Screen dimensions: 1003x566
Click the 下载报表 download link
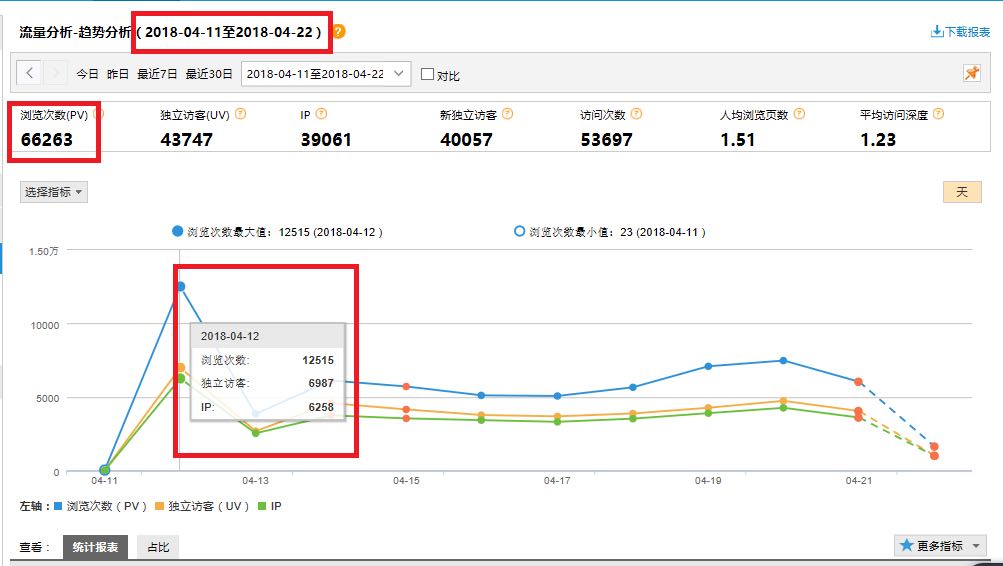point(960,32)
